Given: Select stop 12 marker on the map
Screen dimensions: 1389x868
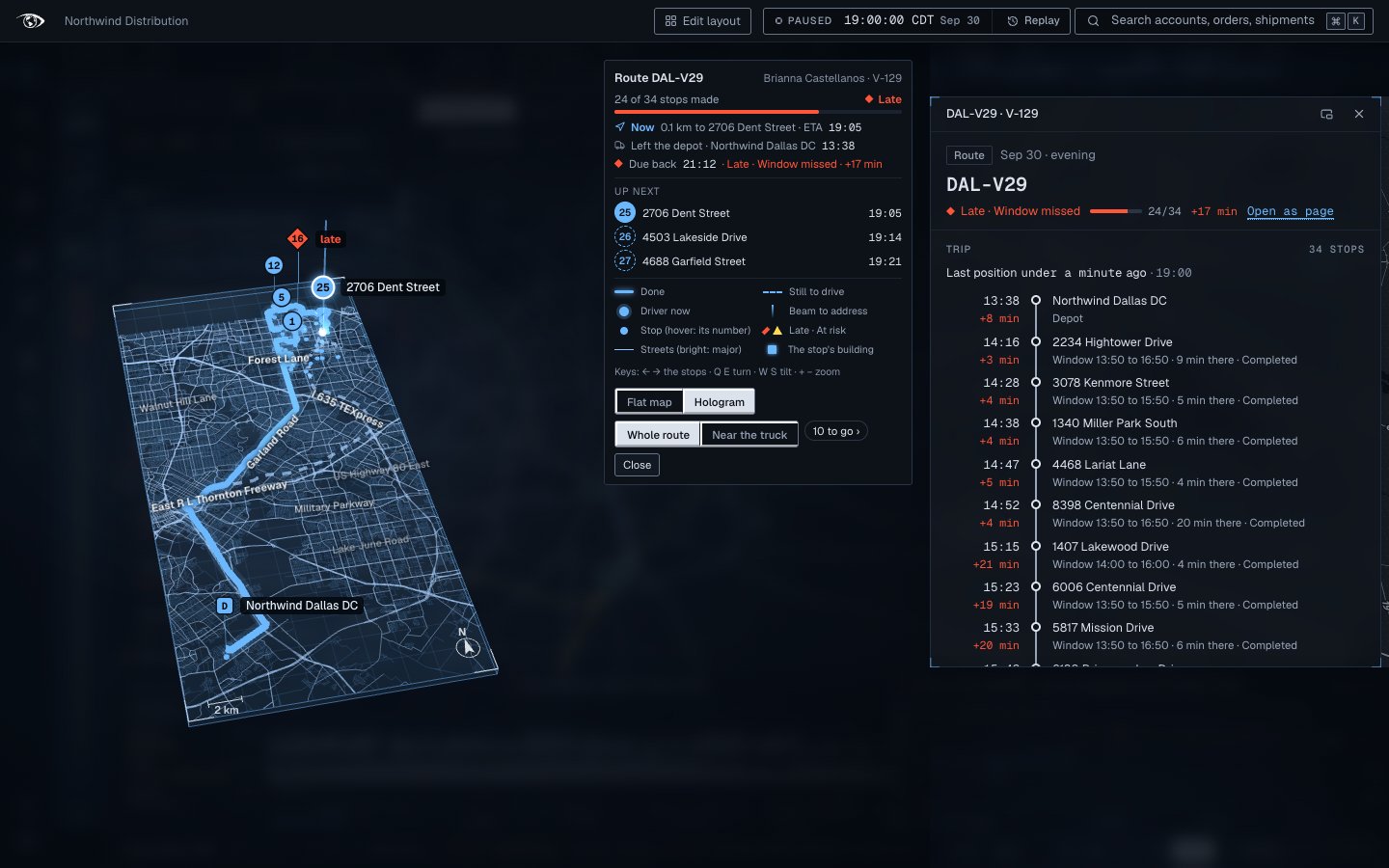Looking at the screenshot, I should pyautogui.click(x=274, y=265).
